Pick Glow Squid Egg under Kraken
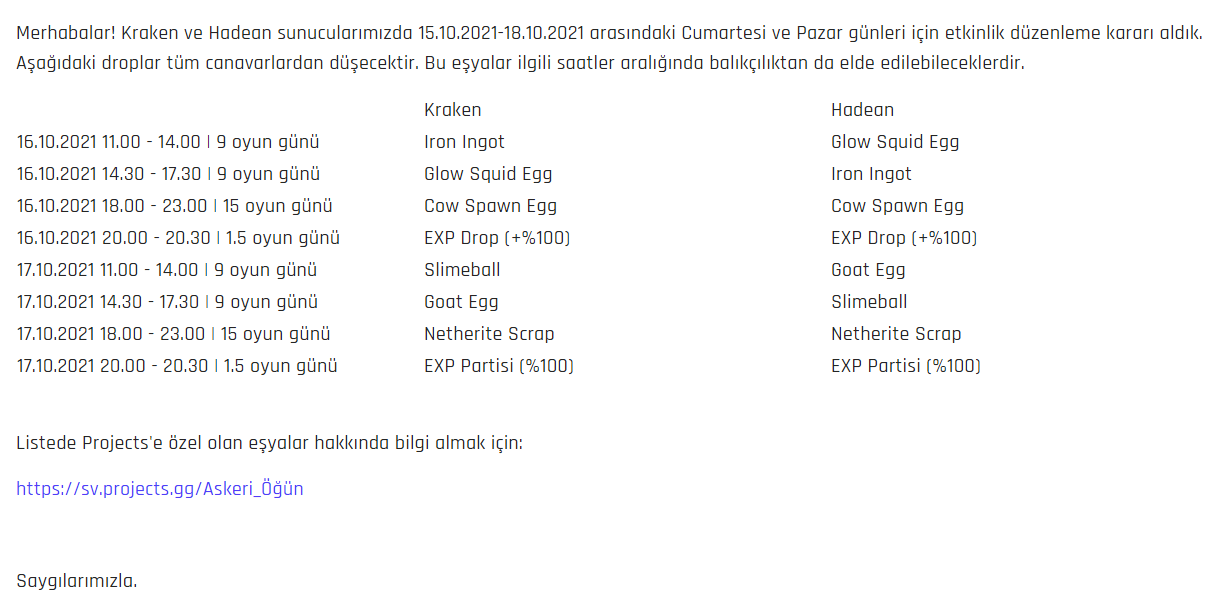 coord(488,174)
